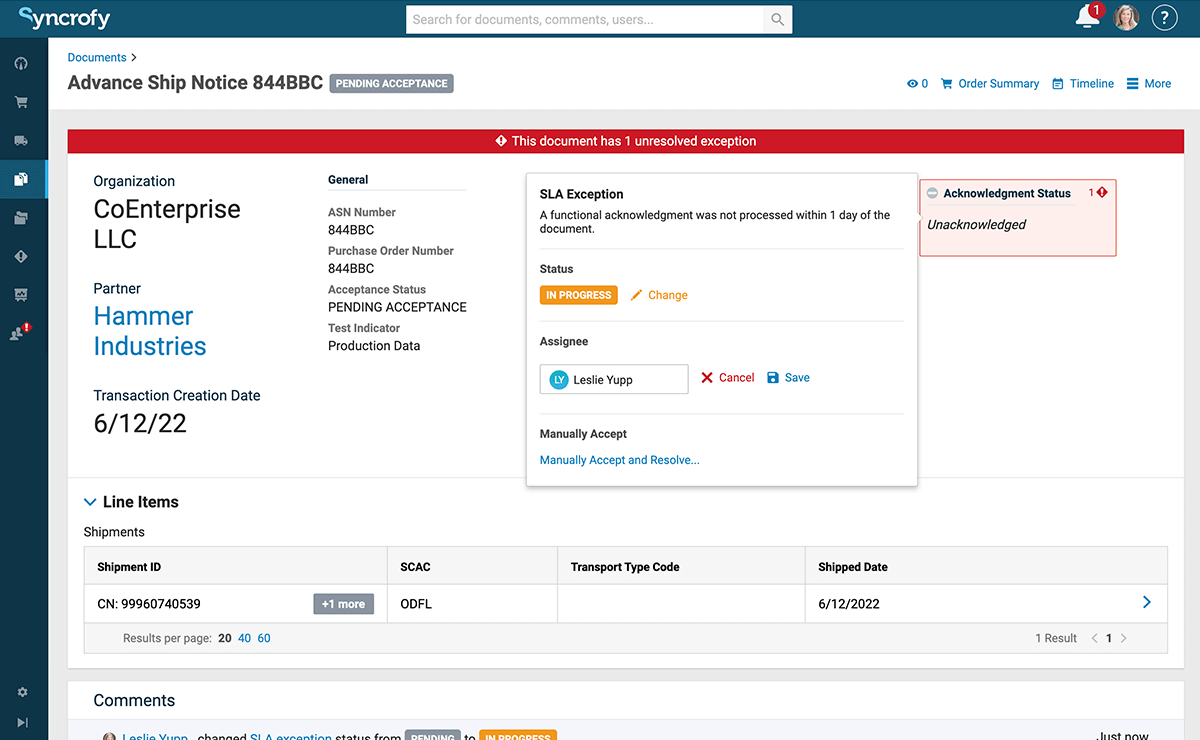Collapse the Line Items section
The width and height of the screenshot is (1200, 740).
[x=90, y=502]
